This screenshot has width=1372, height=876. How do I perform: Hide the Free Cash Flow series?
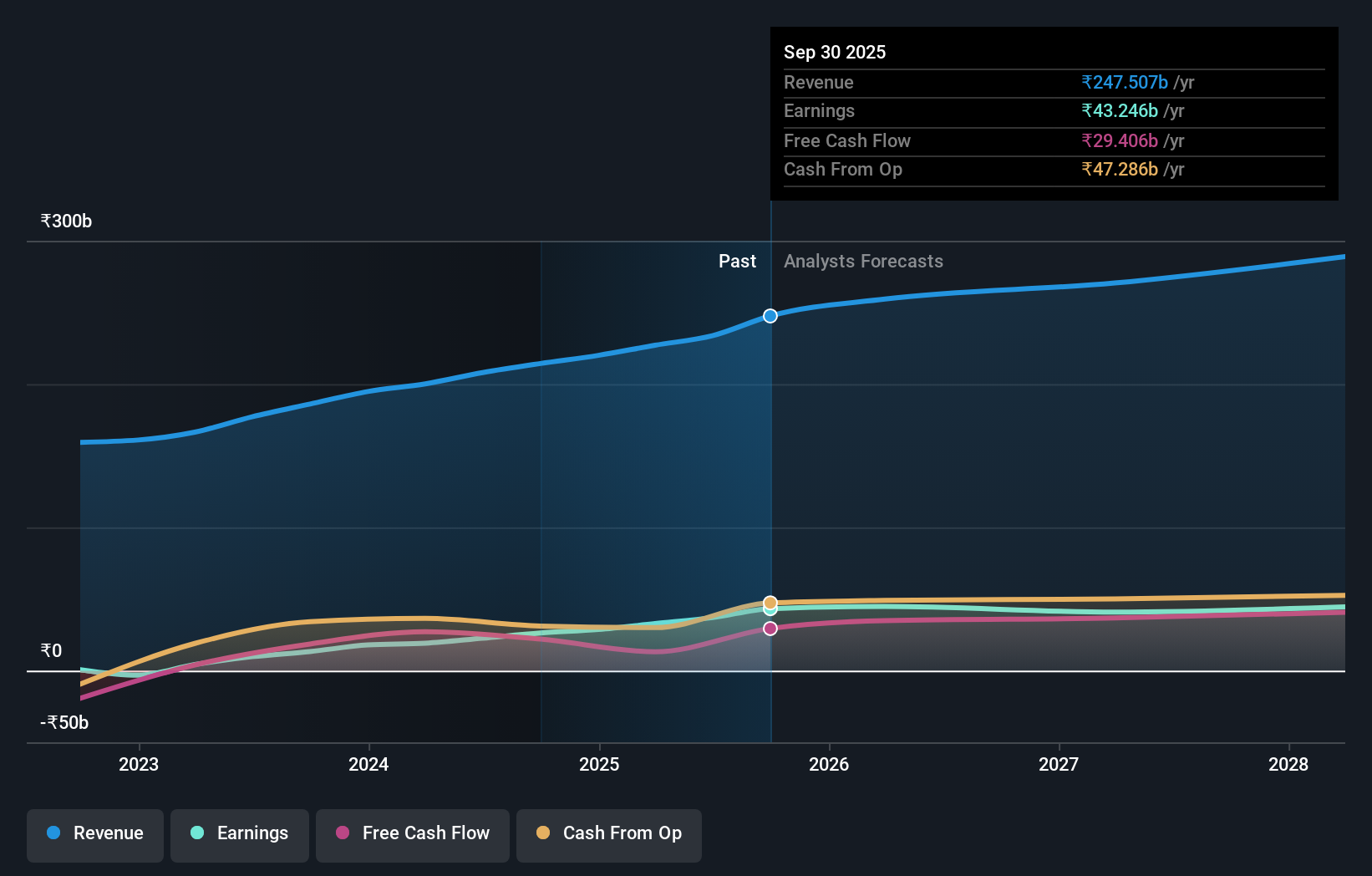tap(412, 834)
